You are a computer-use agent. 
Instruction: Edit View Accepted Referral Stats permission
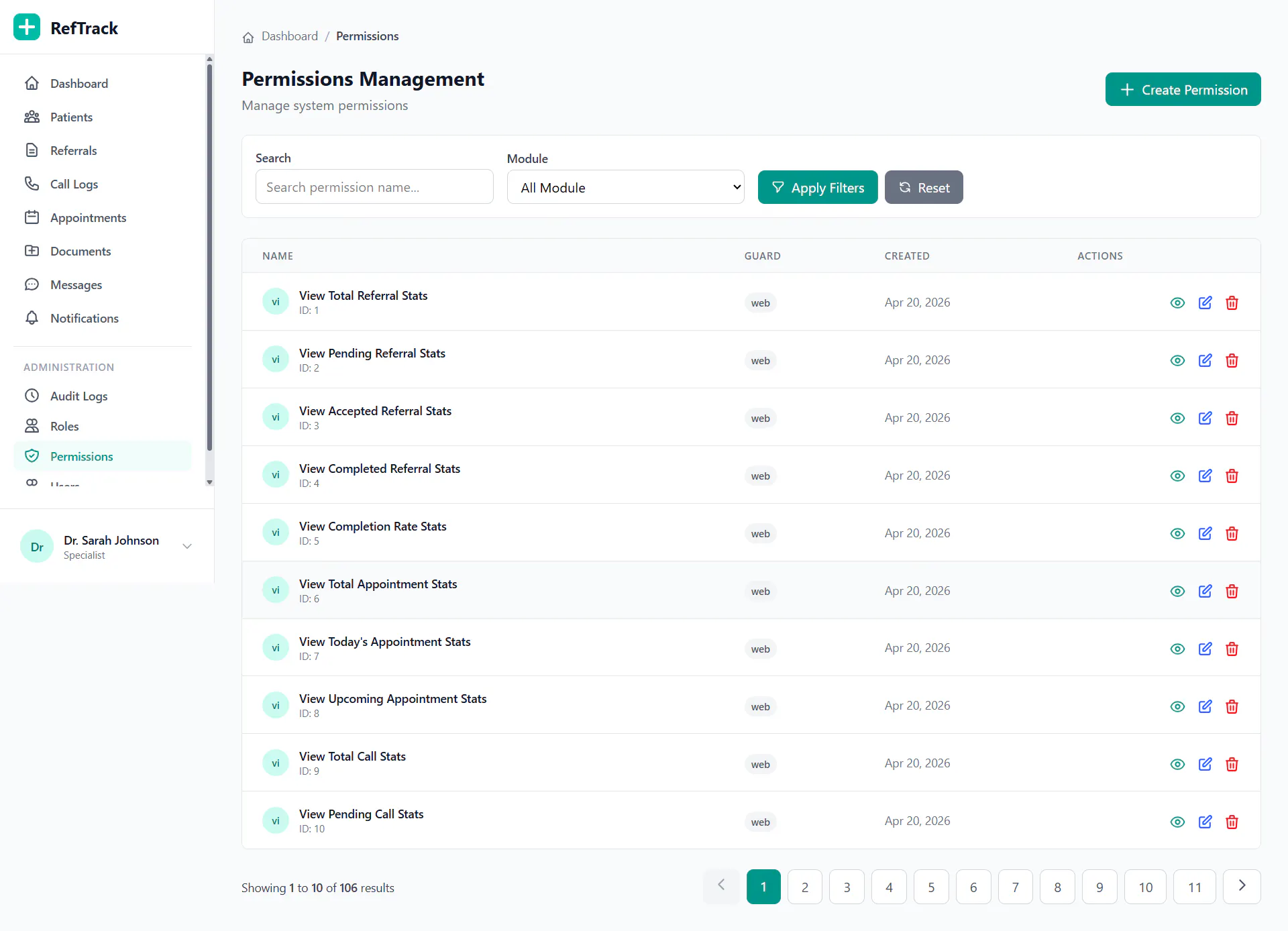(1205, 418)
